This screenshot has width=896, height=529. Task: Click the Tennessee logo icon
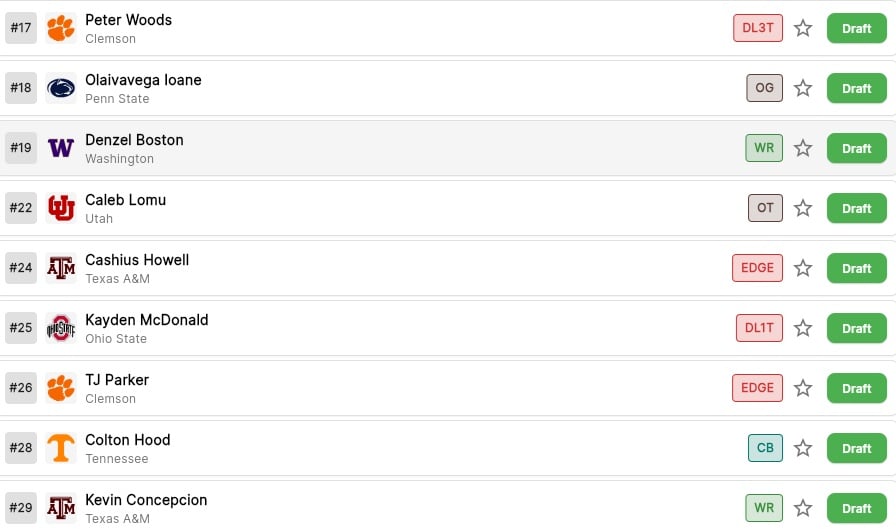(x=61, y=448)
